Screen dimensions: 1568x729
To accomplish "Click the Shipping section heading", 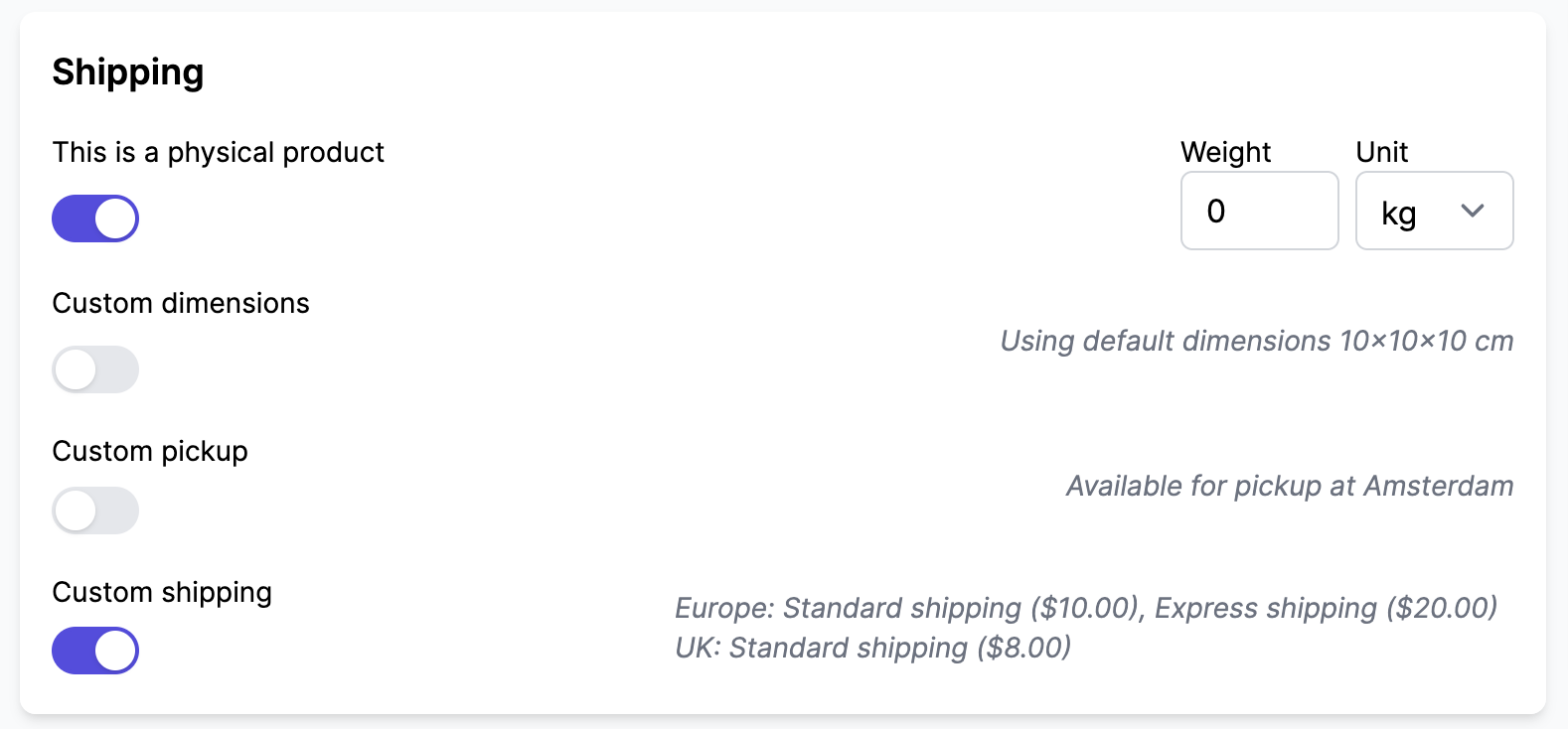I will (128, 71).
